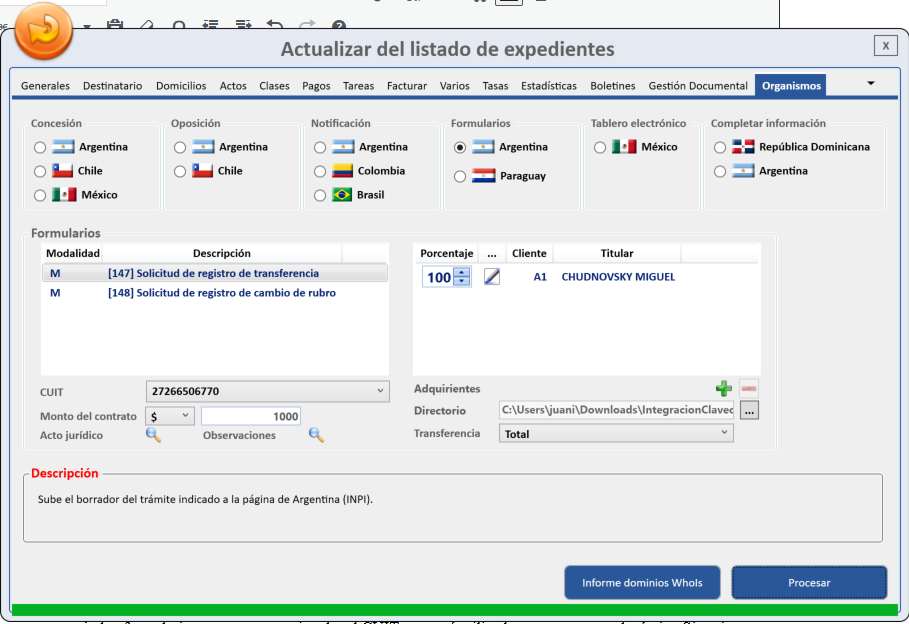Image resolution: width=909 pixels, height=624 pixels.
Task: Browse the Directorio with ellipsis button
Action: click(x=750, y=410)
